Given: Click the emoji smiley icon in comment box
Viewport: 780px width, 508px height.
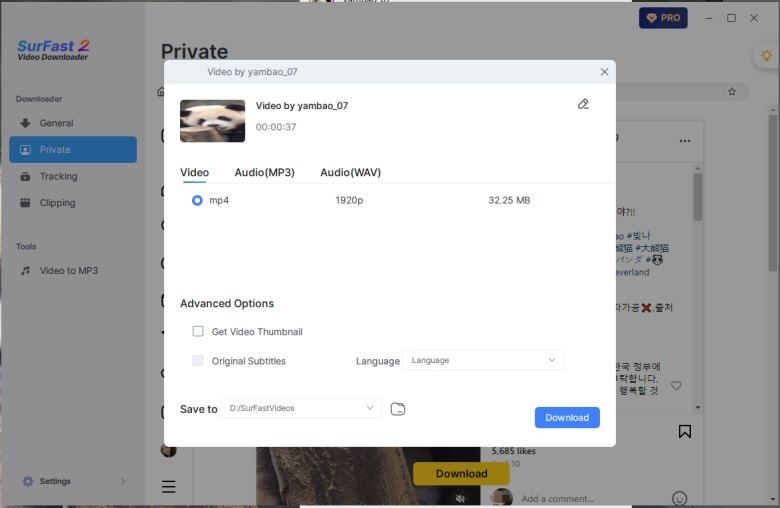Looking at the screenshot, I should [x=679, y=498].
